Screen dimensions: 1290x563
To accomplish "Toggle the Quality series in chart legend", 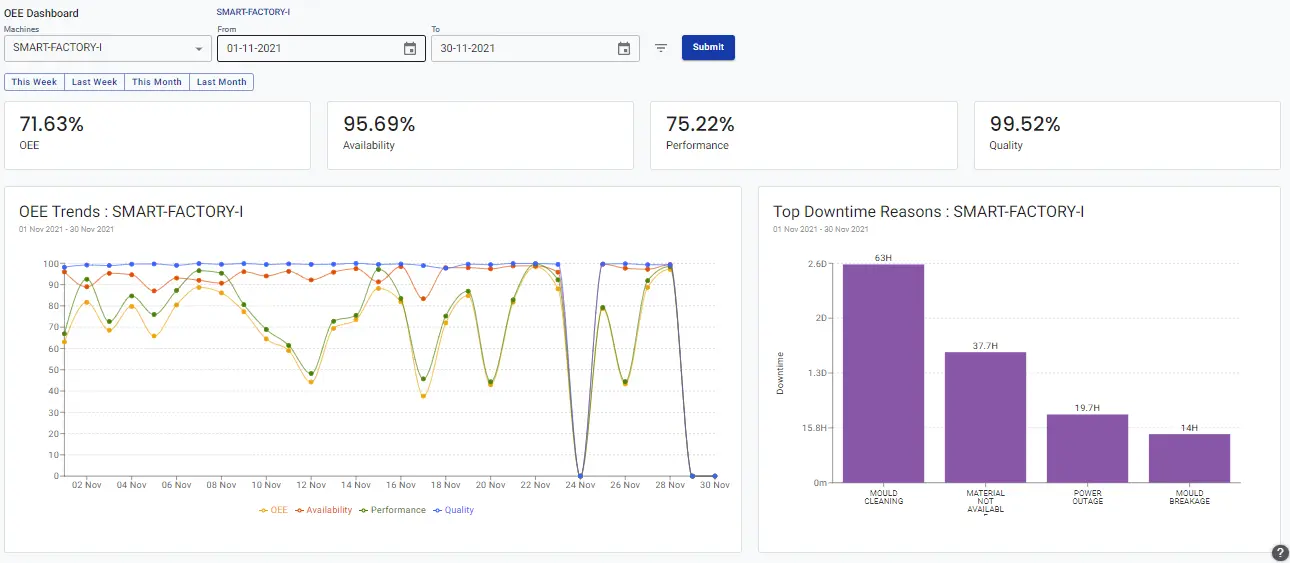I will coord(453,510).
